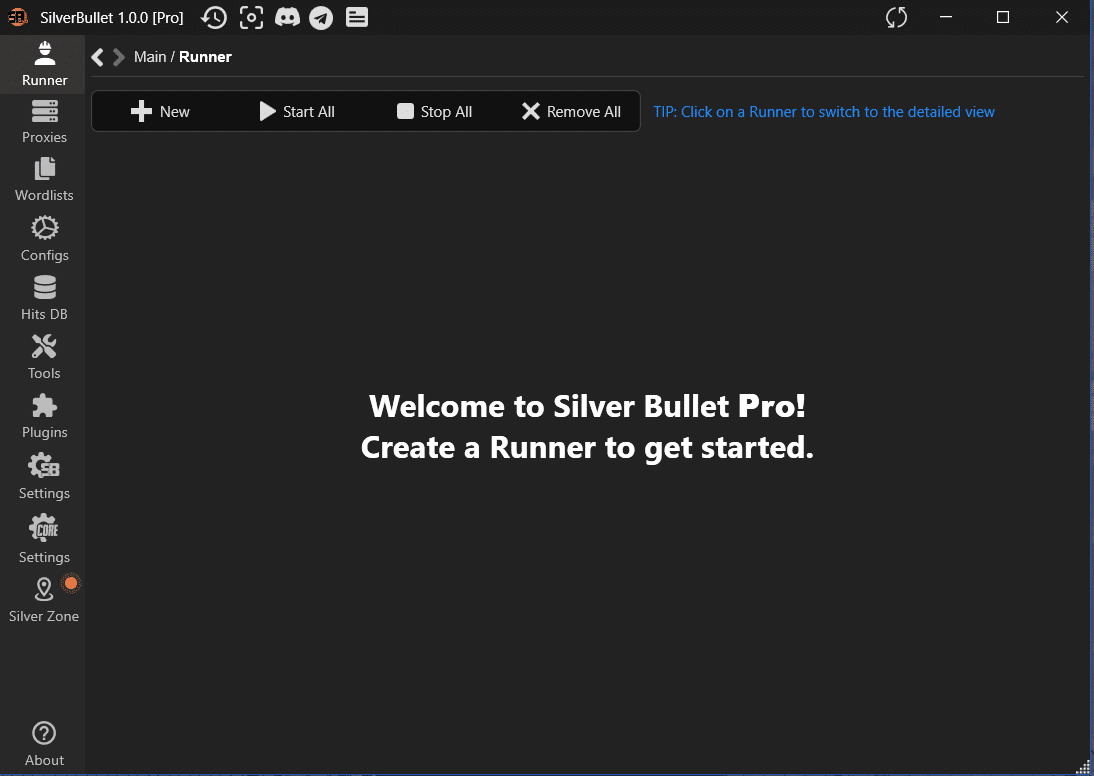Viewport: 1094px width, 776px height.
Task: Open the Proxies section
Action: tap(44, 120)
